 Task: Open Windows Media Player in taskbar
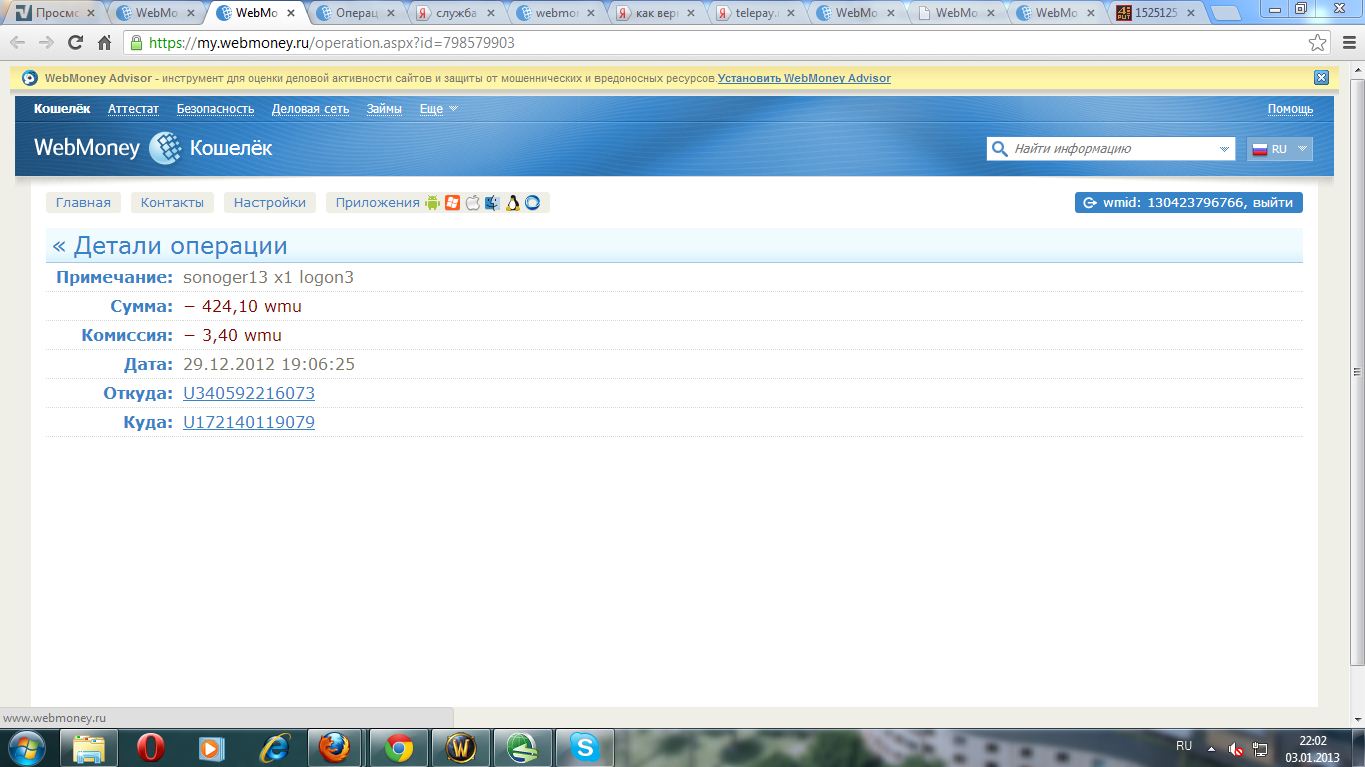click(x=213, y=748)
